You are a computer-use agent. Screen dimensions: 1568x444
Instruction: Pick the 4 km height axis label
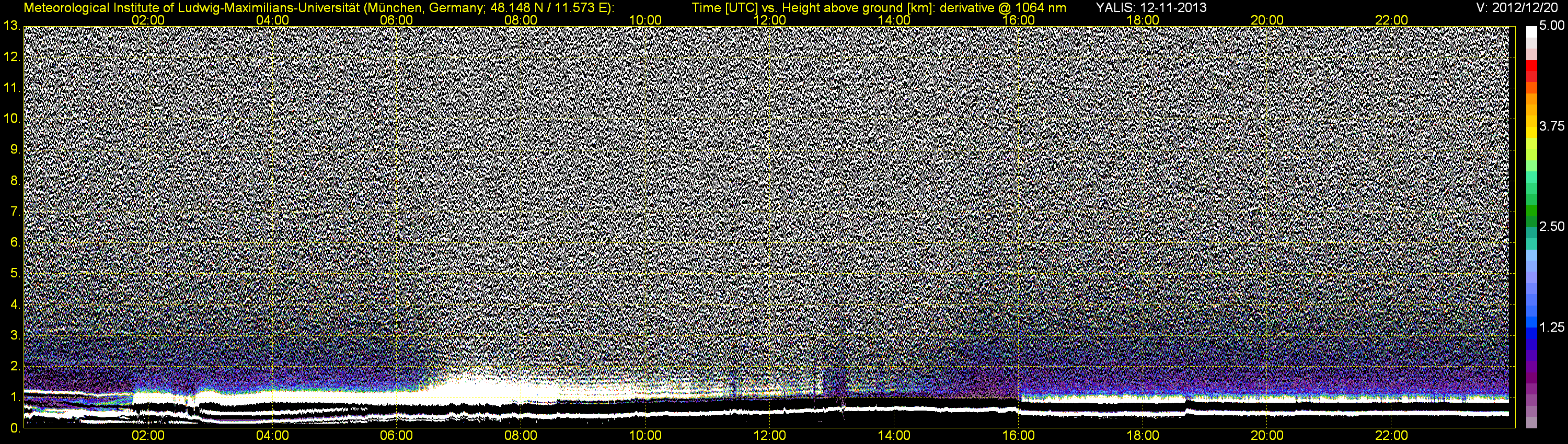15,304
